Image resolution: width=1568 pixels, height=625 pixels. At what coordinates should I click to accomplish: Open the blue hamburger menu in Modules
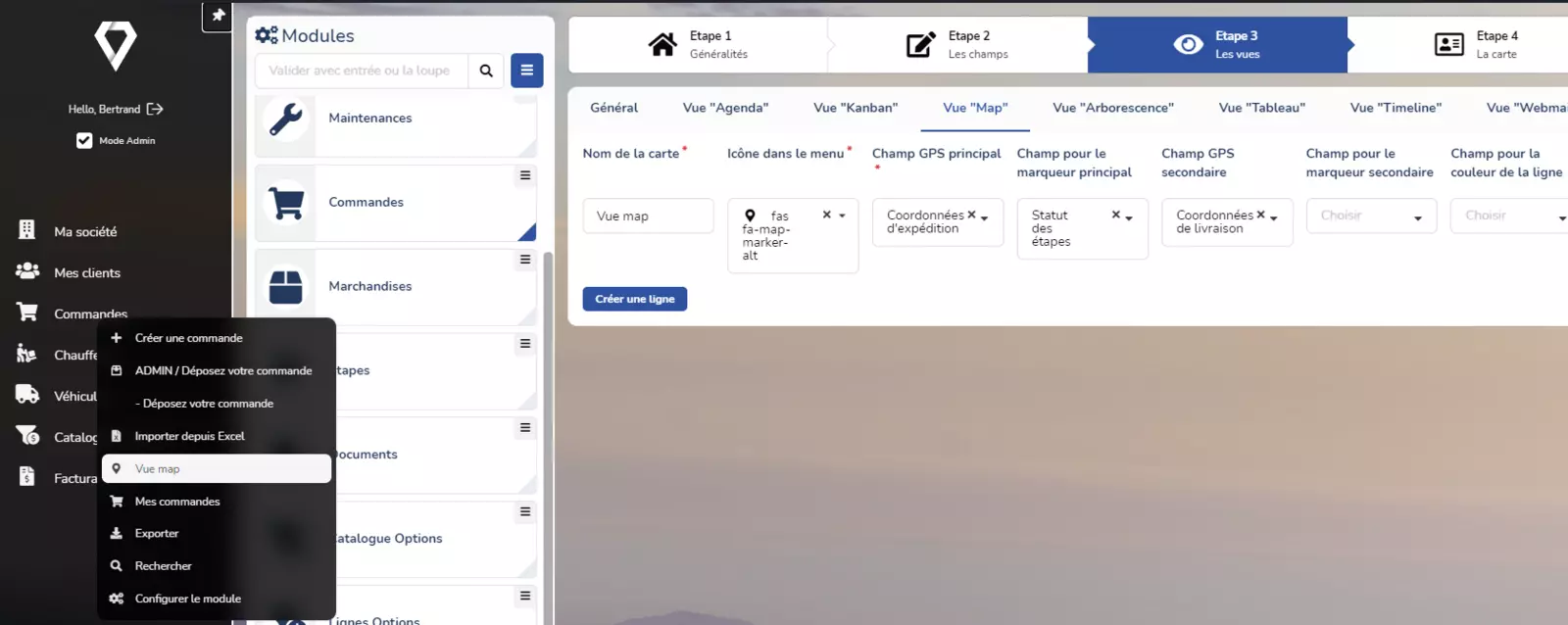pyautogui.click(x=526, y=71)
